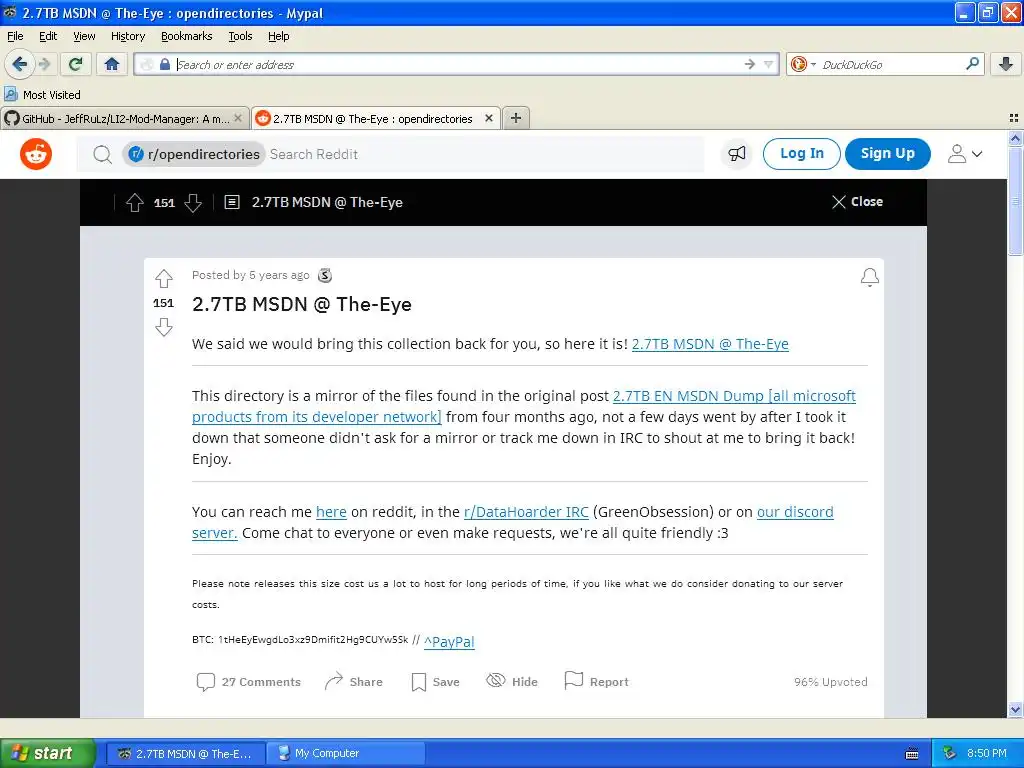Open the Bookmarks menu
1024x768 pixels.
click(186, 36)
